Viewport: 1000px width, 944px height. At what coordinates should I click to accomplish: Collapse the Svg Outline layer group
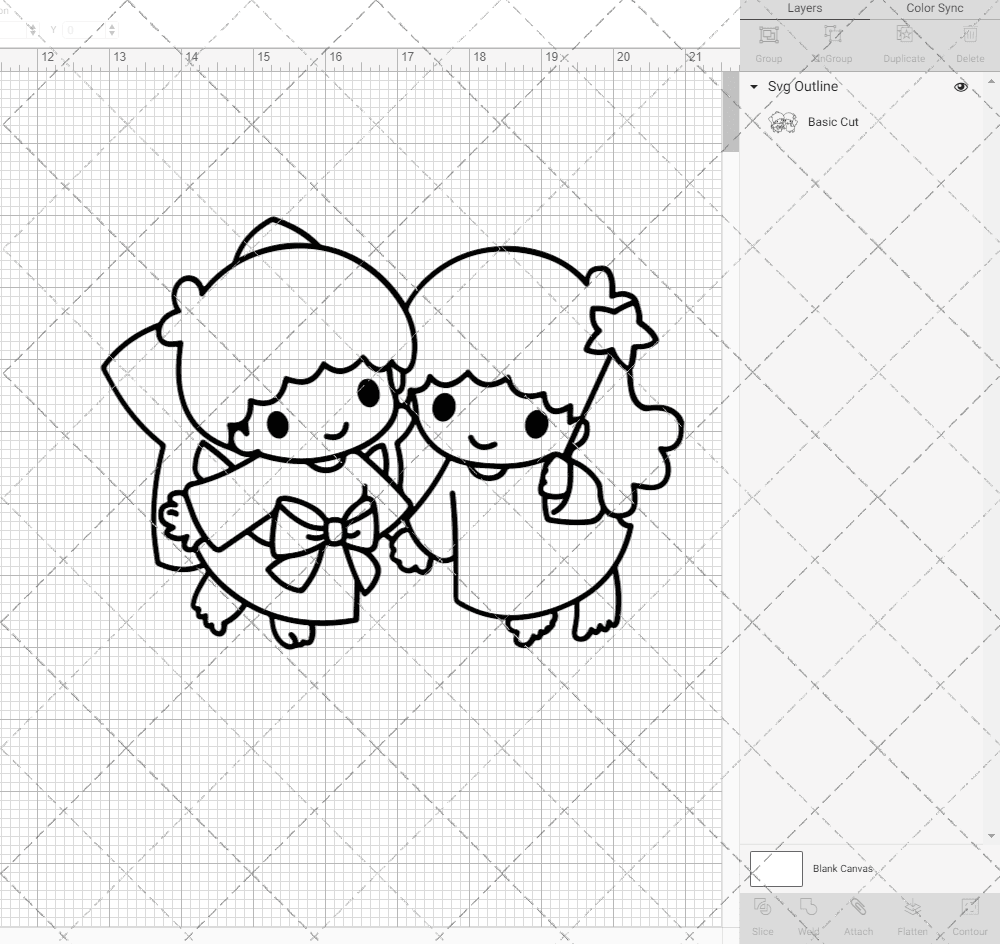(x=752, y=87)
